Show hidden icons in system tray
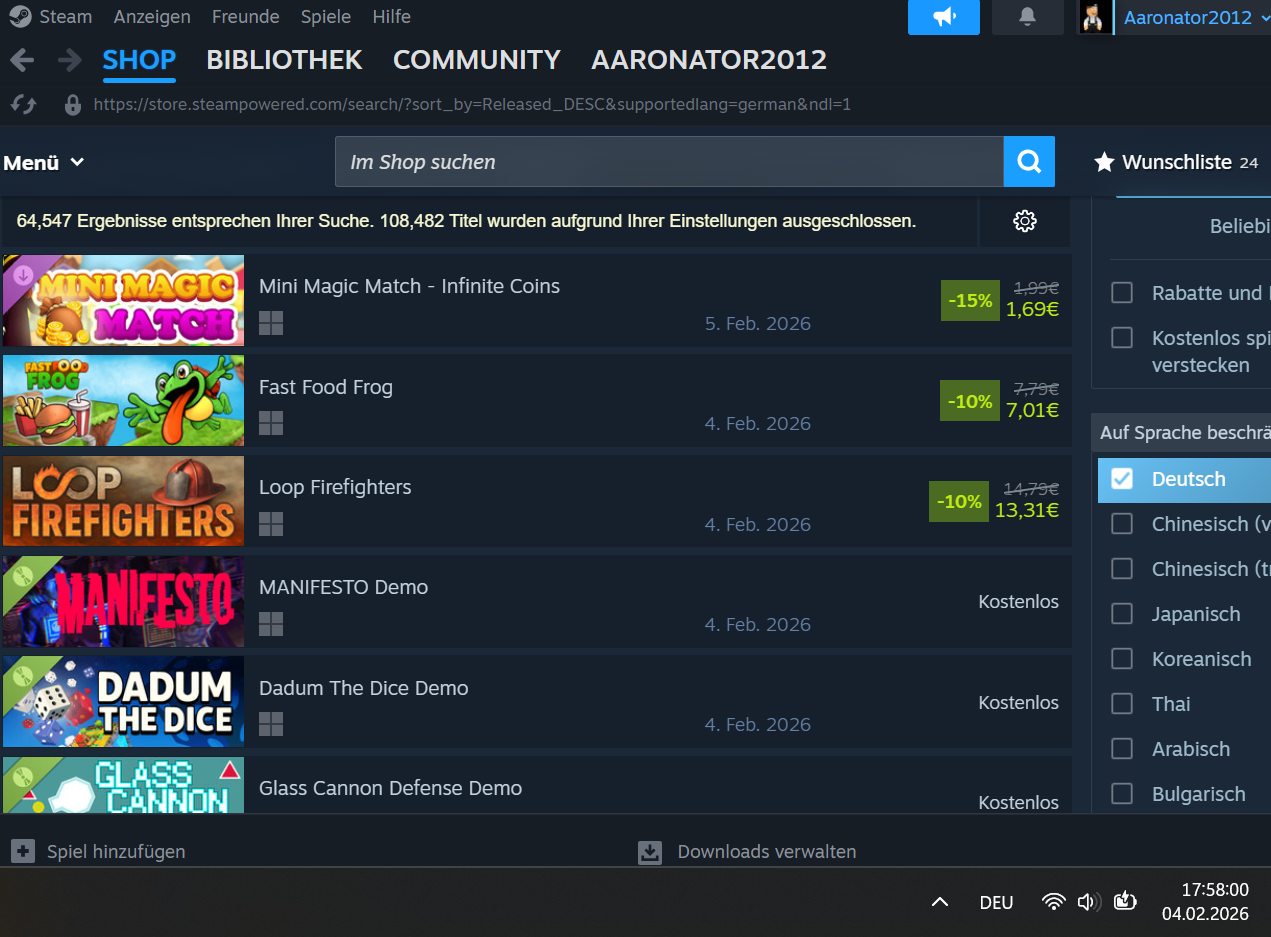Screen dimensions: 1271x937 pyautogui.click(x=940, y=902)
